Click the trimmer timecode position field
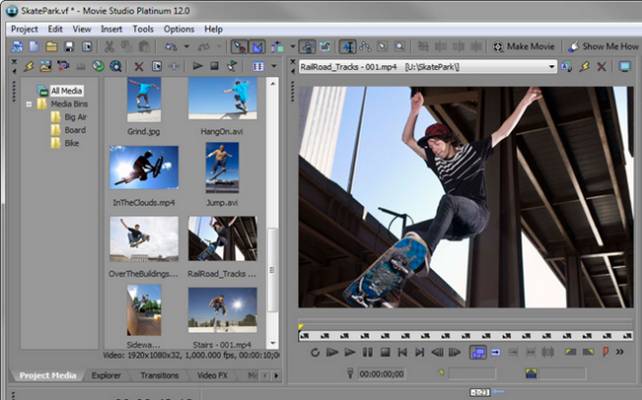642x400 pixels. (381, 374)
